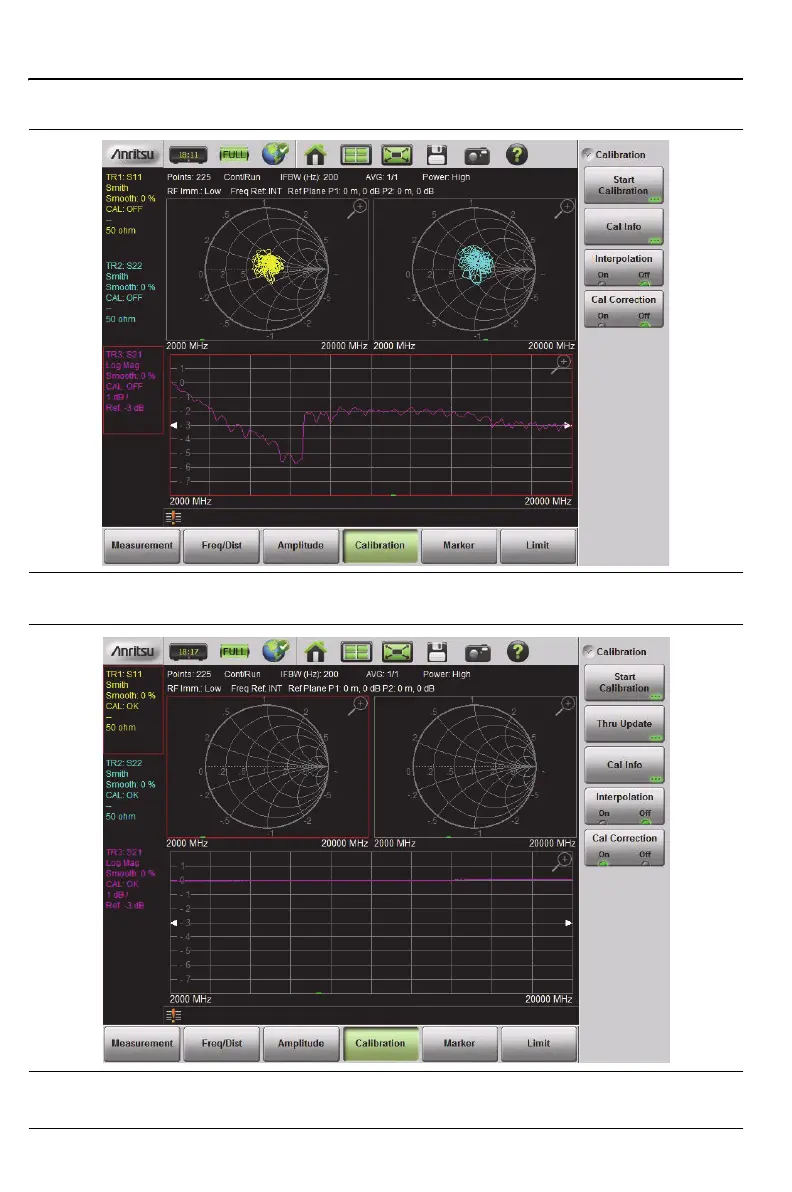Click 'AVG: 1/1' in 18:17 screen
792x1192 pixels.
tap(382, 674)
